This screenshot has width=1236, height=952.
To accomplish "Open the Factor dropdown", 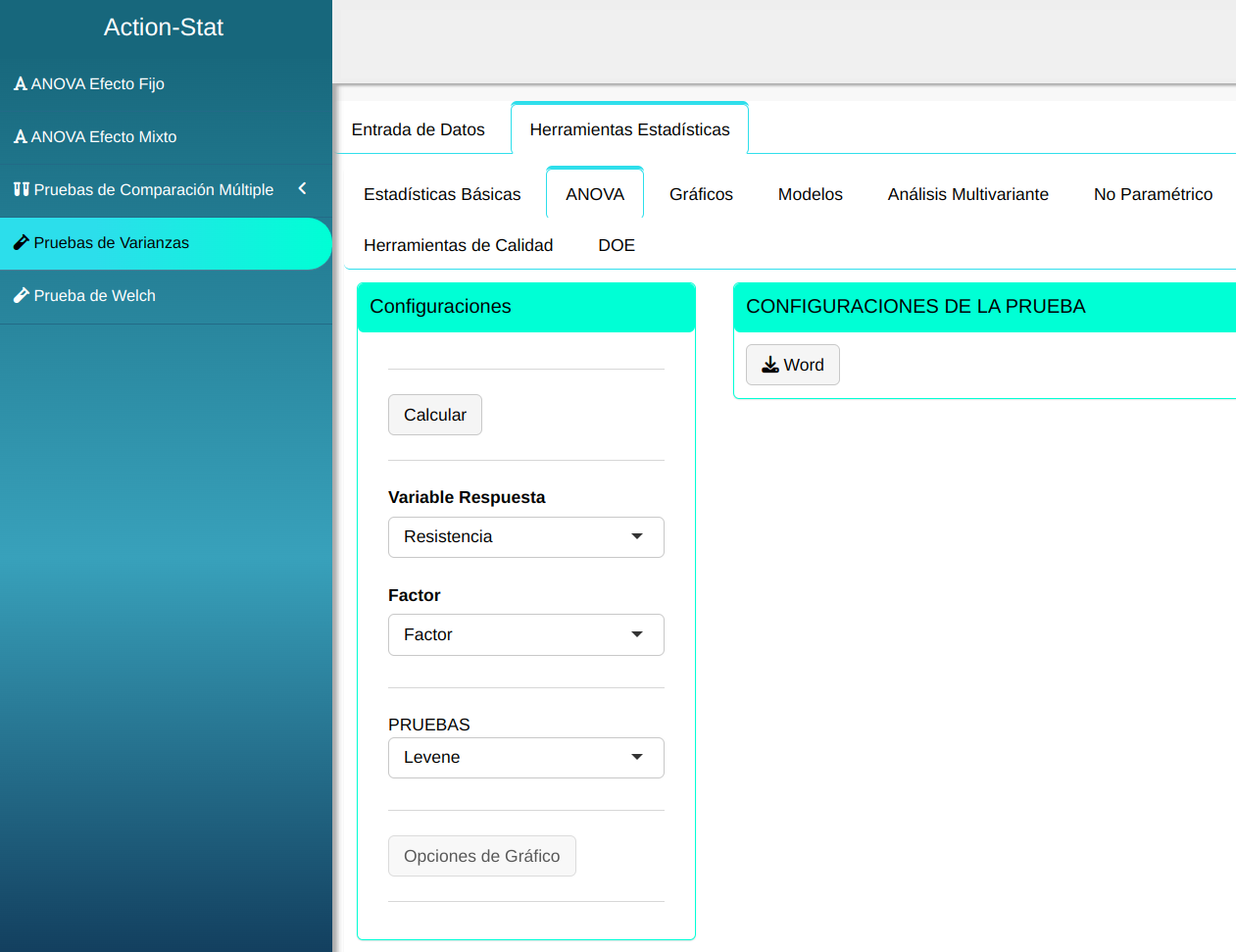I will [x=525, y=635].
